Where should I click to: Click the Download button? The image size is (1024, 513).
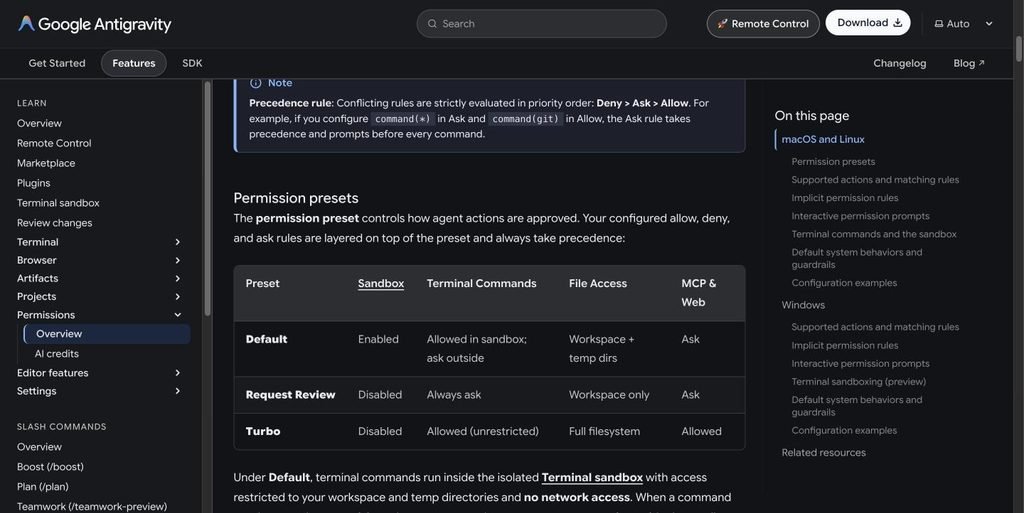tap(868, 23)
